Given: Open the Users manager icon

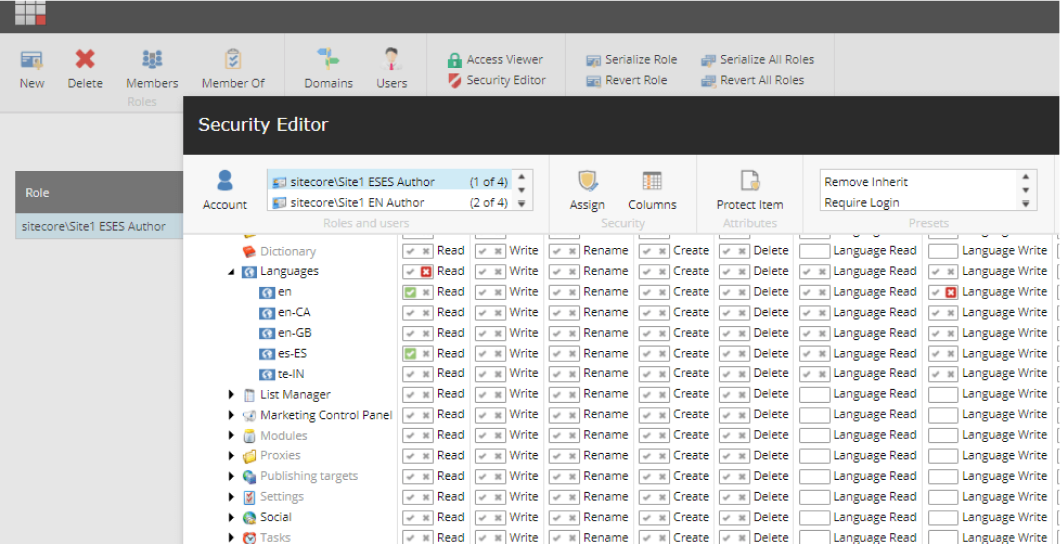Looking at the screenshot, I should [x=391, y=60].
